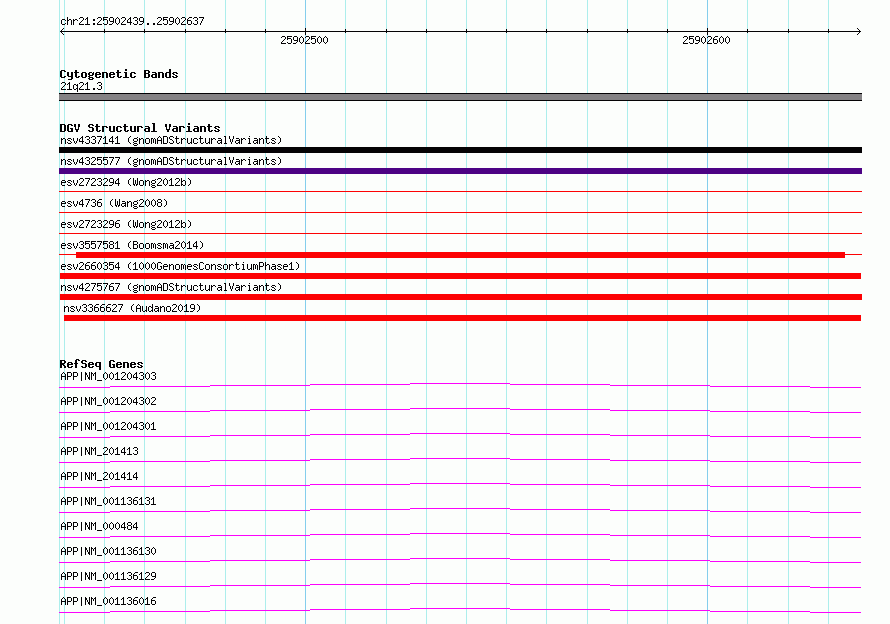Open the RefSeq Genes track title

101,364
